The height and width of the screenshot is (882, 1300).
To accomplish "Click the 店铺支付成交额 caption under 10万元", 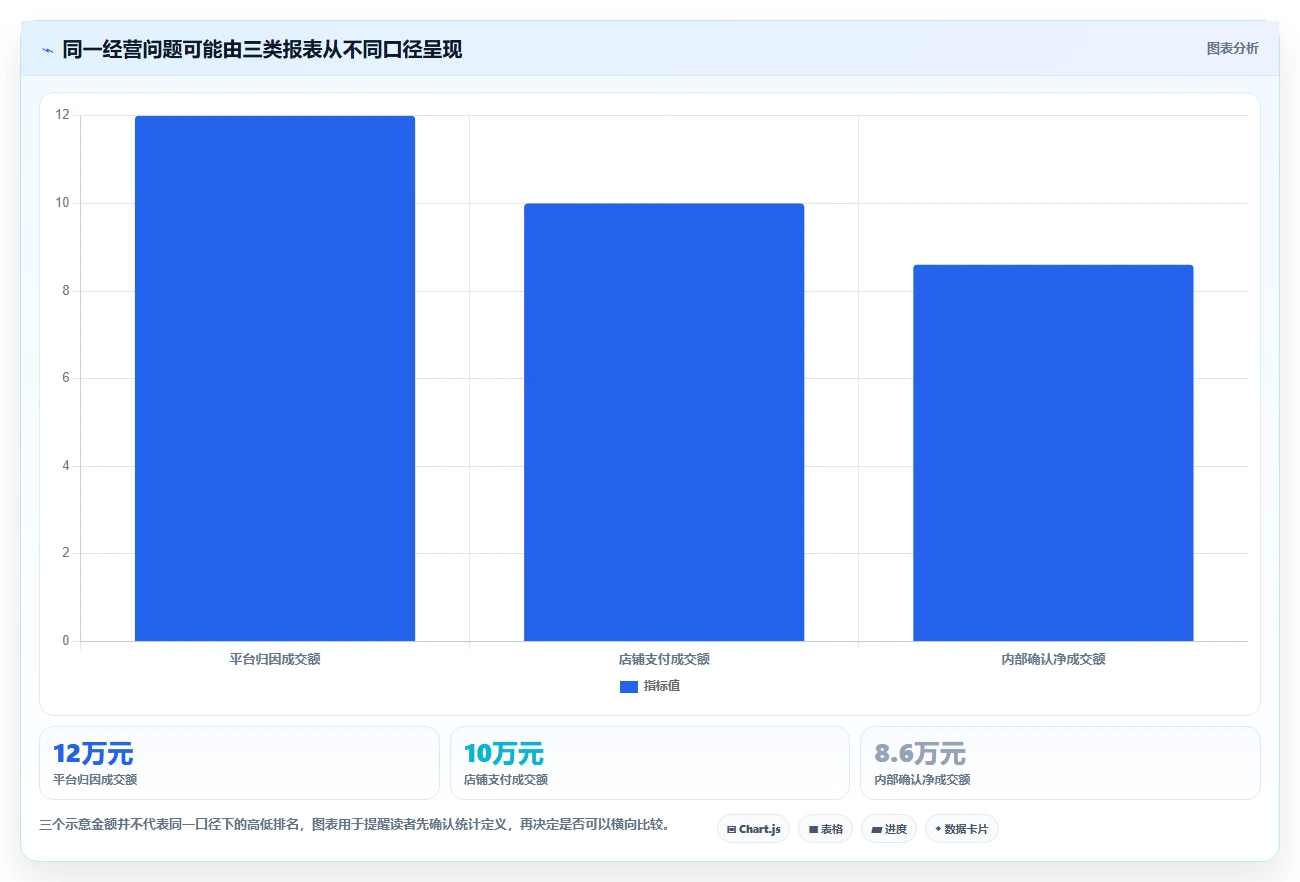I will click(x=506, y=780).
